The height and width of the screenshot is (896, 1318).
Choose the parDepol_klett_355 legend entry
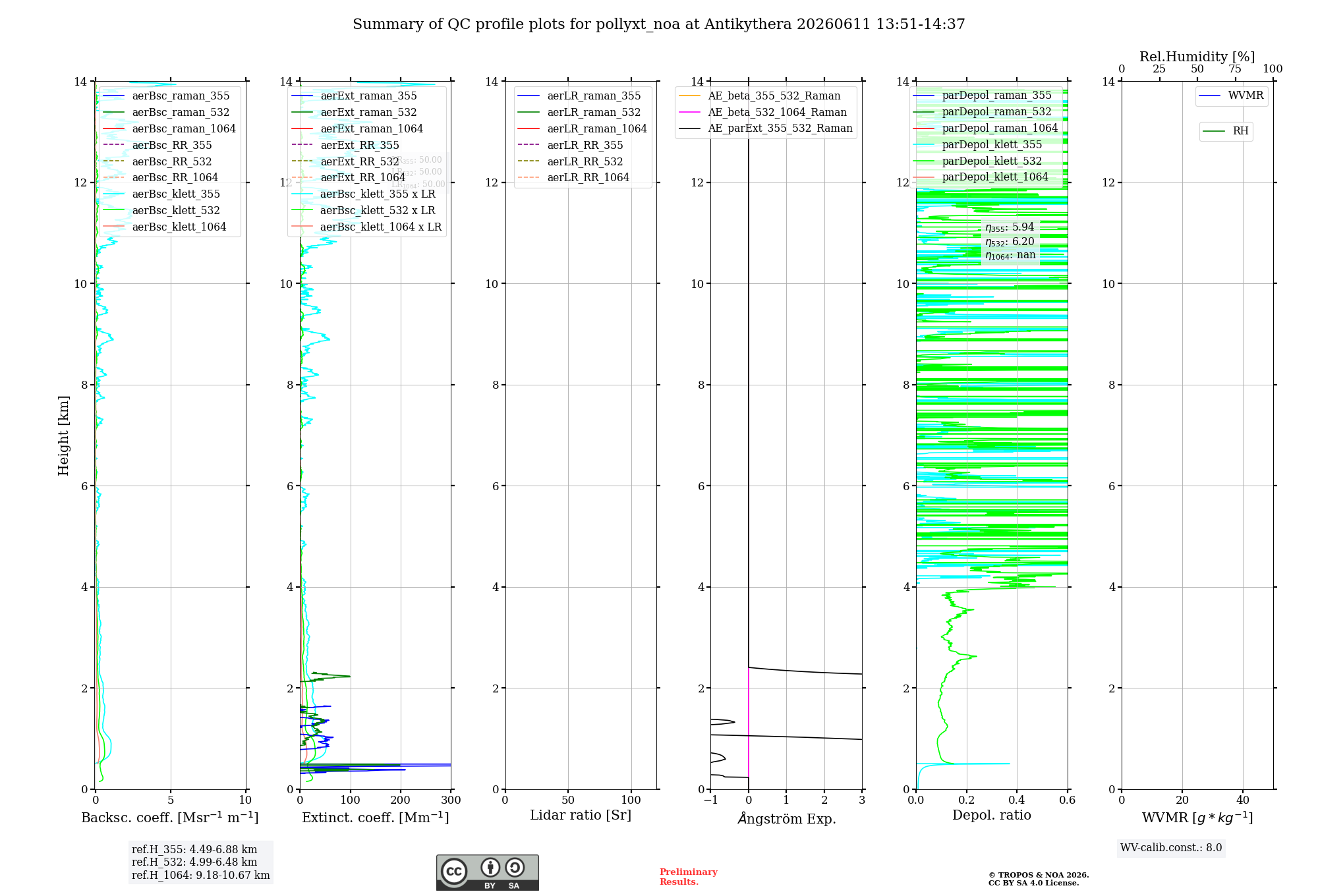[x=978, y=145]
